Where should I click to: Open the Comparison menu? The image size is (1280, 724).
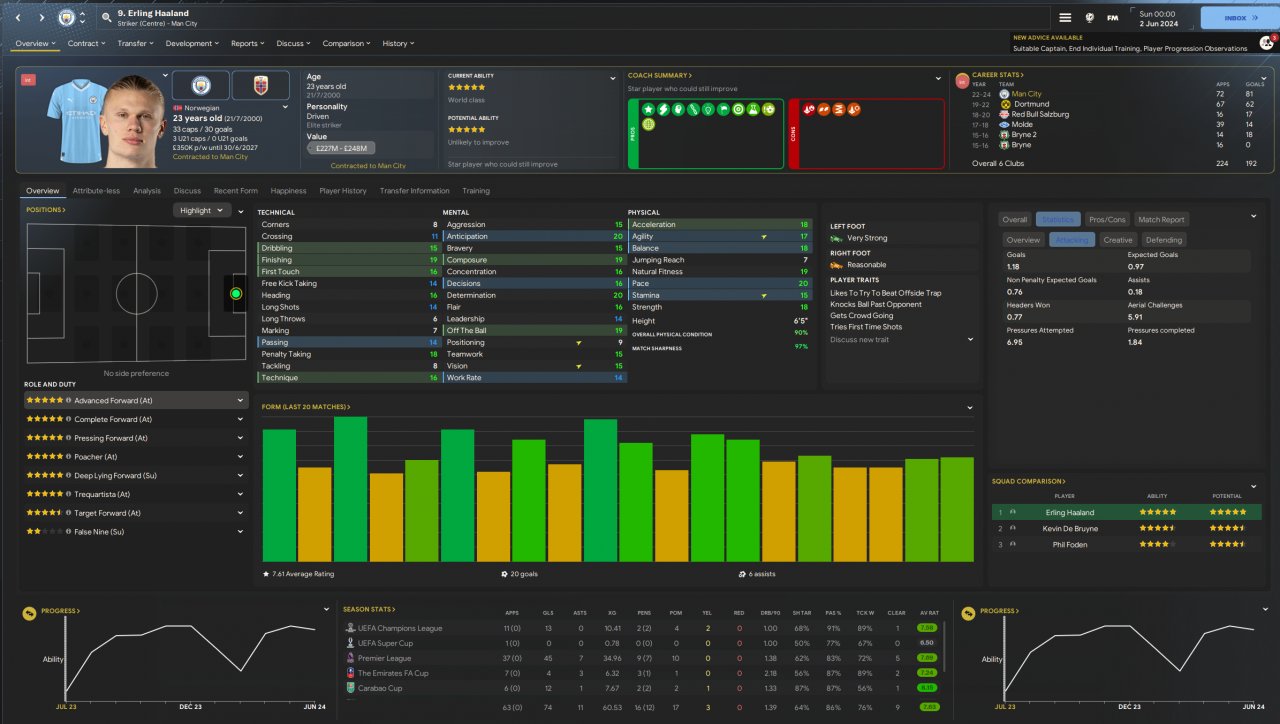[x=347, y=44]
